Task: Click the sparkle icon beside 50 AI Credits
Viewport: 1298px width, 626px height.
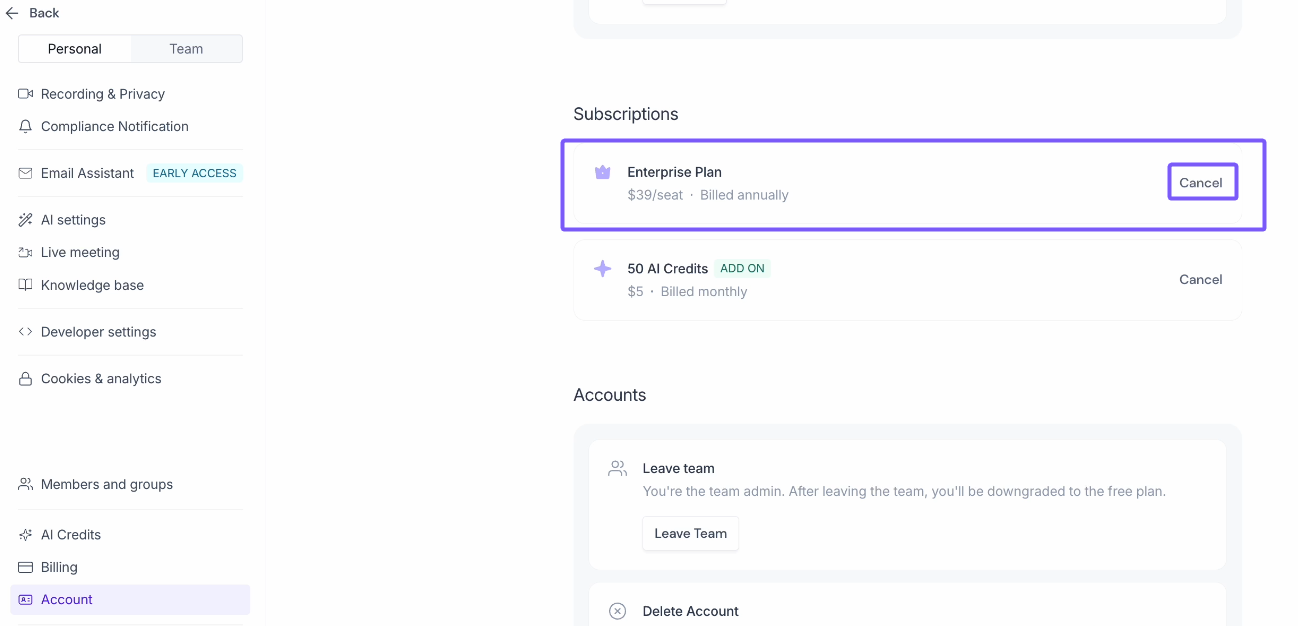Action: (602, 269)
